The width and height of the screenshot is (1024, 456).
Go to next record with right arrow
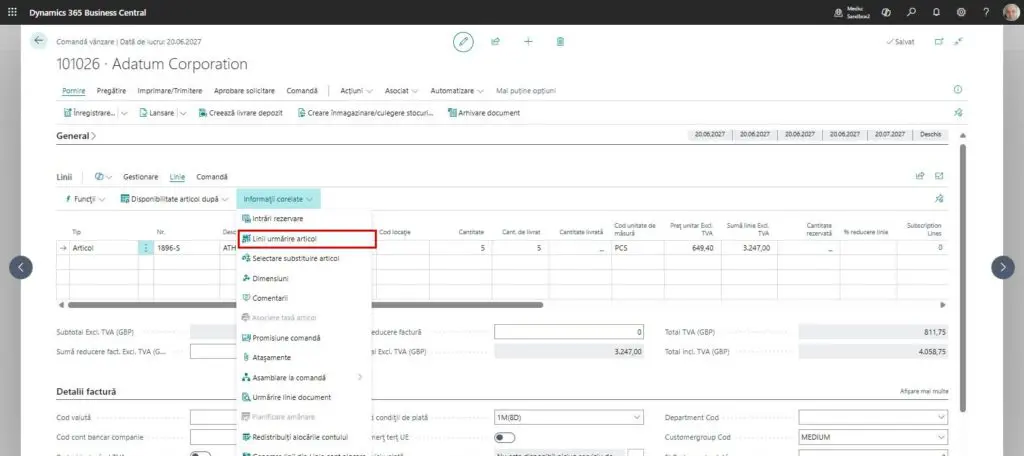(x=1003, y=267)
